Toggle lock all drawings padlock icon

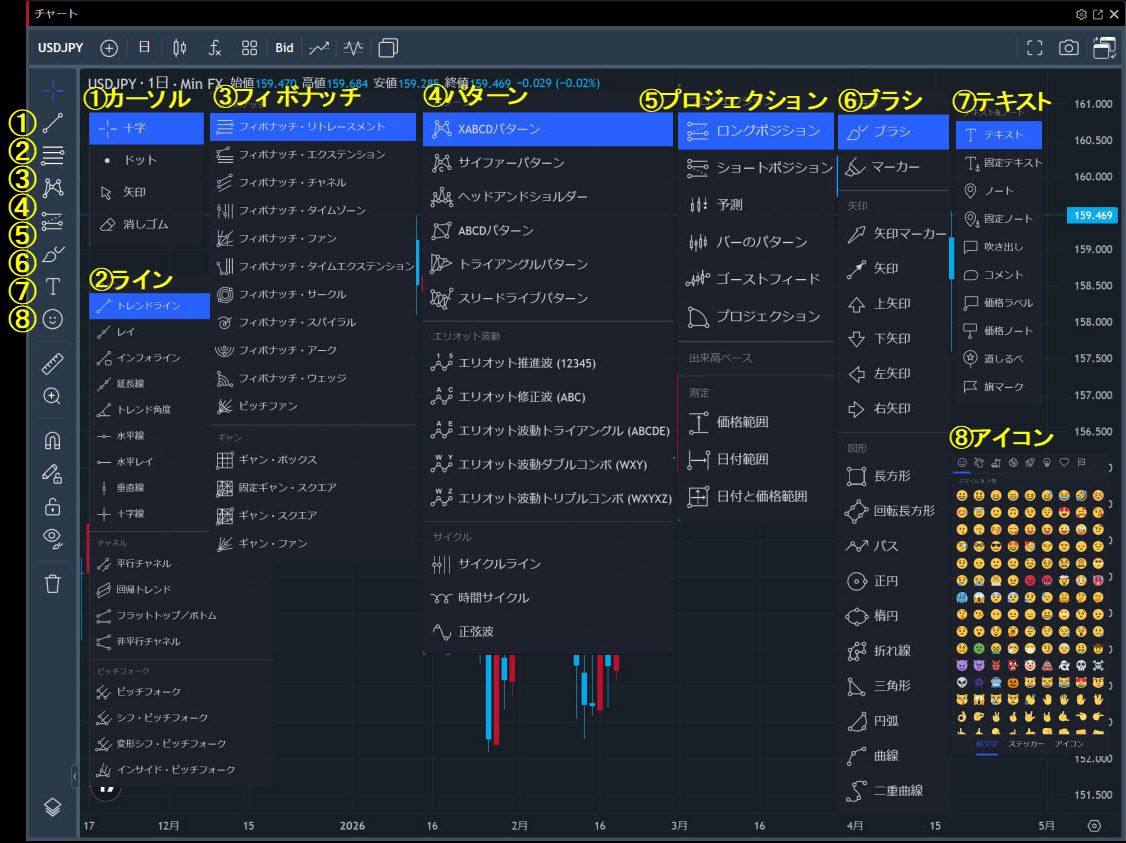53,506
